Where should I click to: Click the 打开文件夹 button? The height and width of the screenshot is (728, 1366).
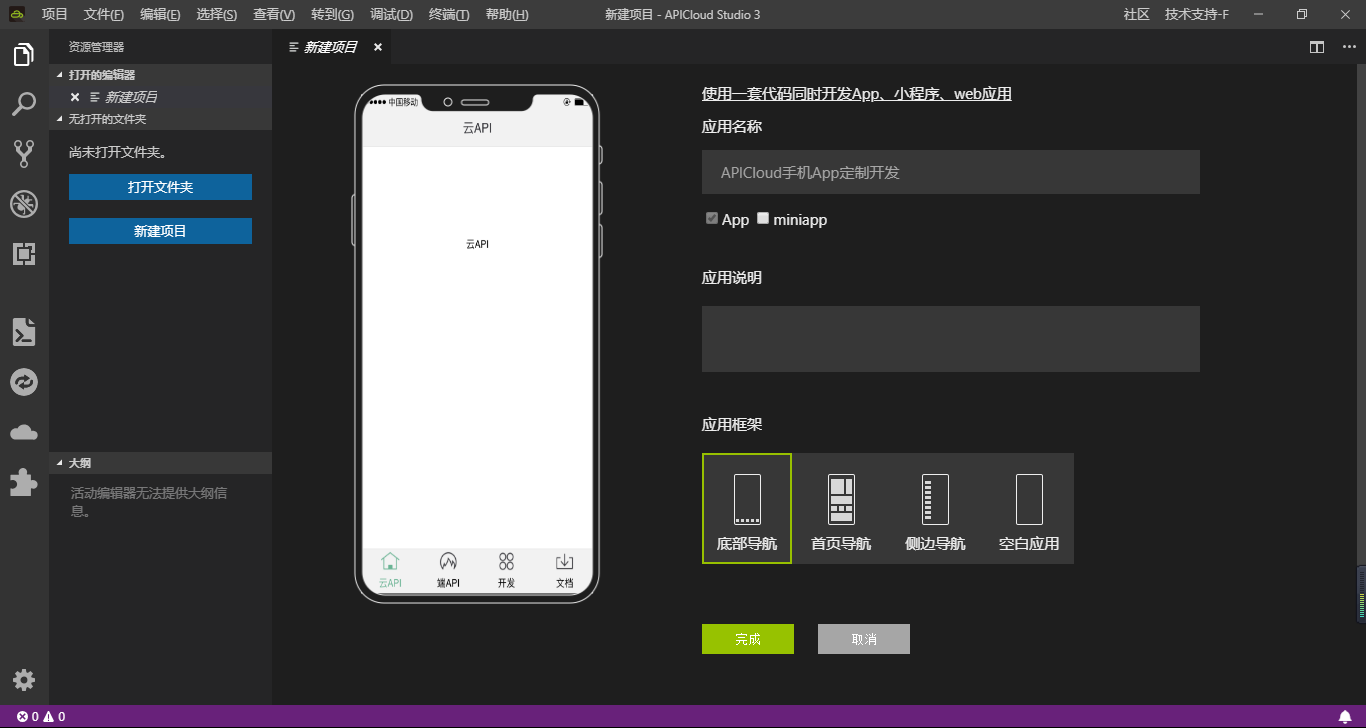click(160, 187)
